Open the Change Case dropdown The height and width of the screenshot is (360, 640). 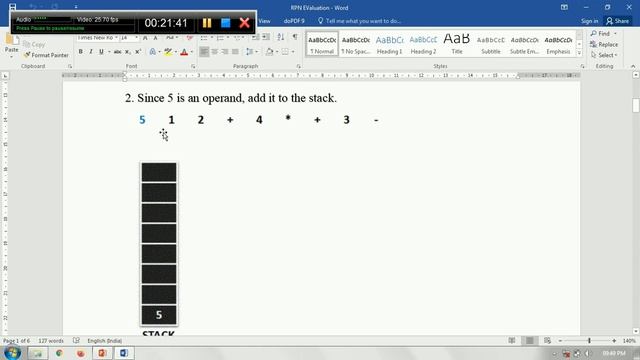171,38
